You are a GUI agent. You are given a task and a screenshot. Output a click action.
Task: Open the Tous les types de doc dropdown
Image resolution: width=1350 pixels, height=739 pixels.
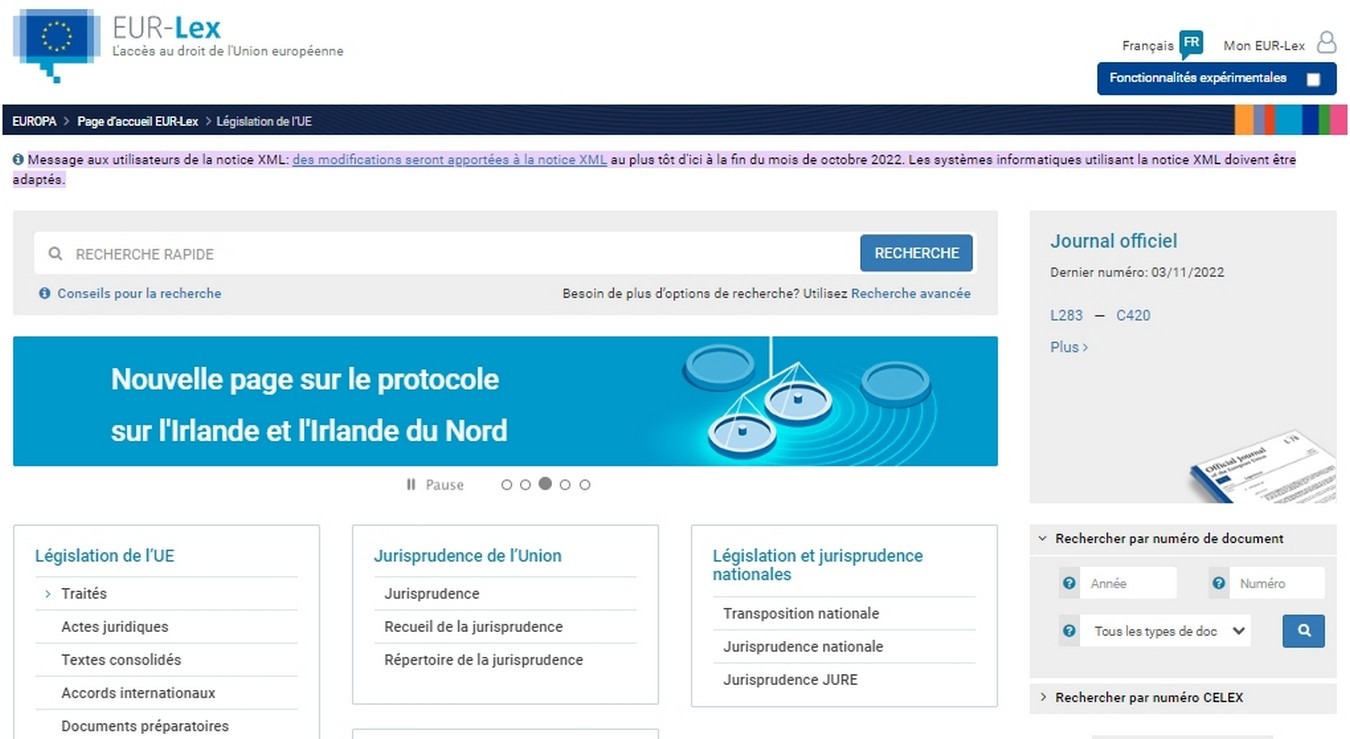pos(1165,631)
